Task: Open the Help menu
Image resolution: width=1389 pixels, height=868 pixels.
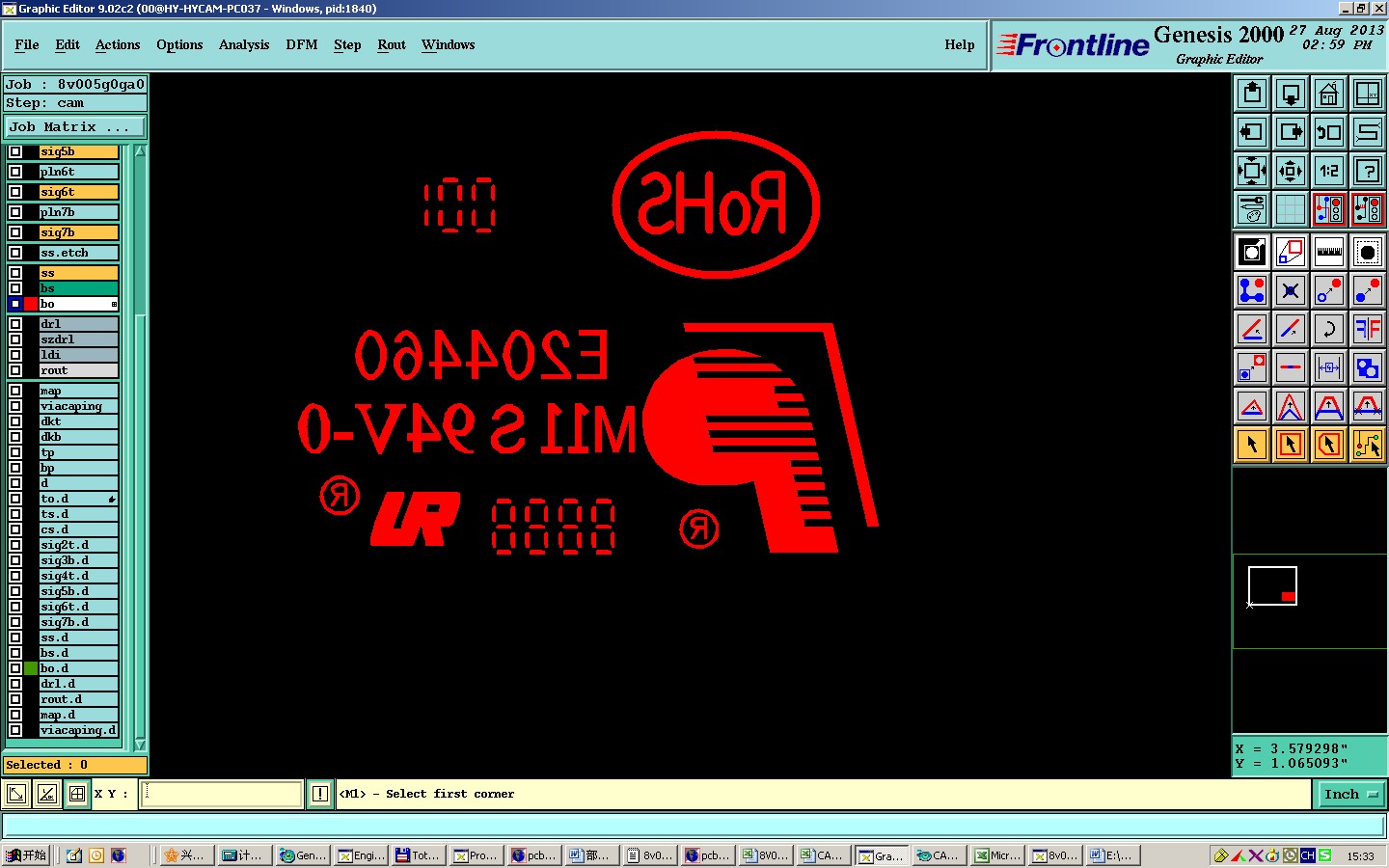Action: (x=960, y=45)
